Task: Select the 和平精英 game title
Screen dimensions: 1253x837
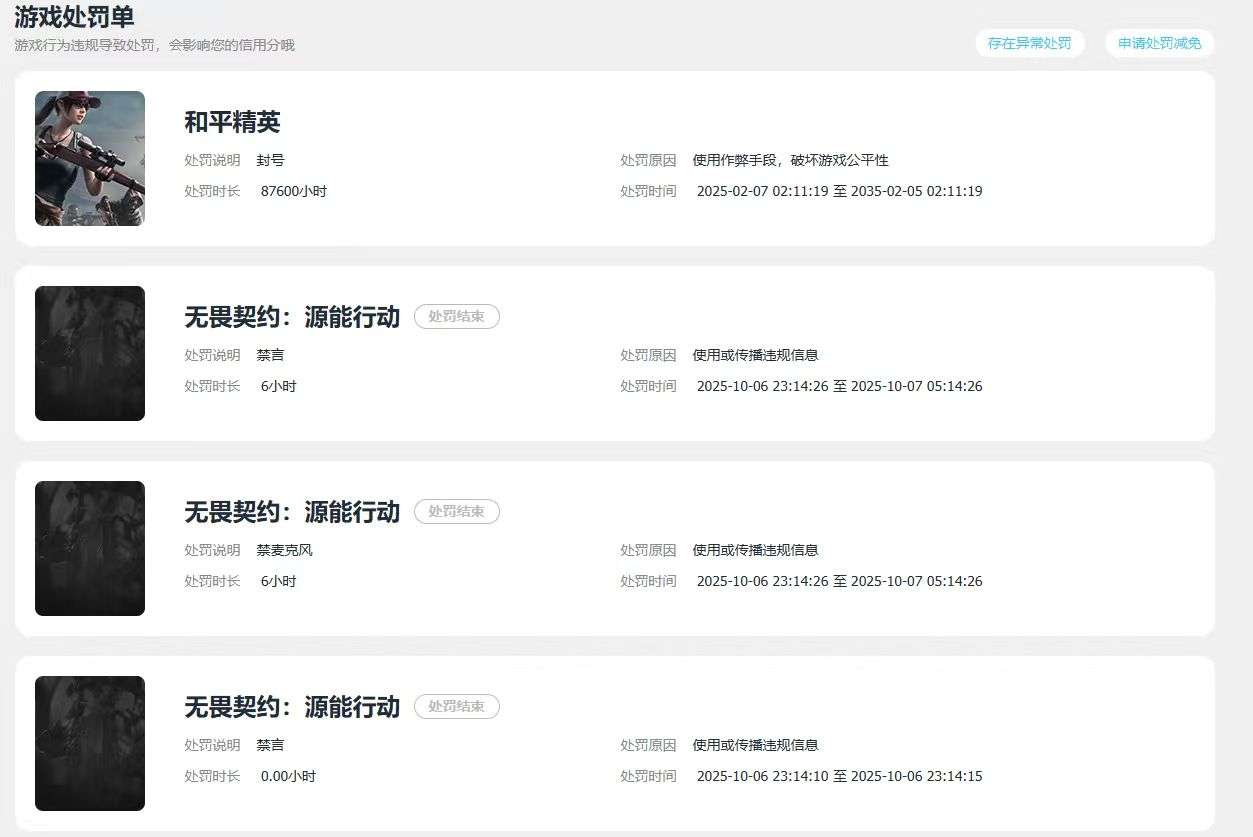Action: 232,122
